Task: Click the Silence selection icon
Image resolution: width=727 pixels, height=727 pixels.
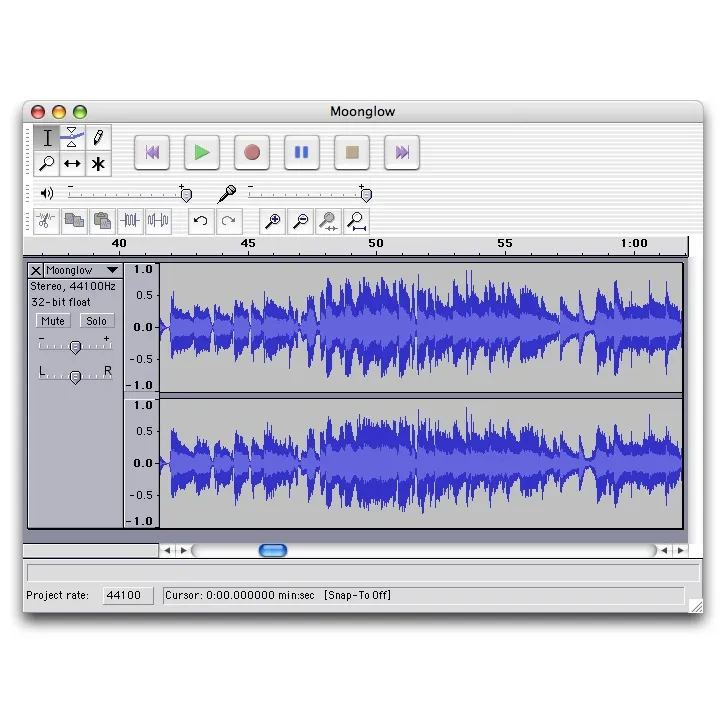Action: (x=158, y=221)
